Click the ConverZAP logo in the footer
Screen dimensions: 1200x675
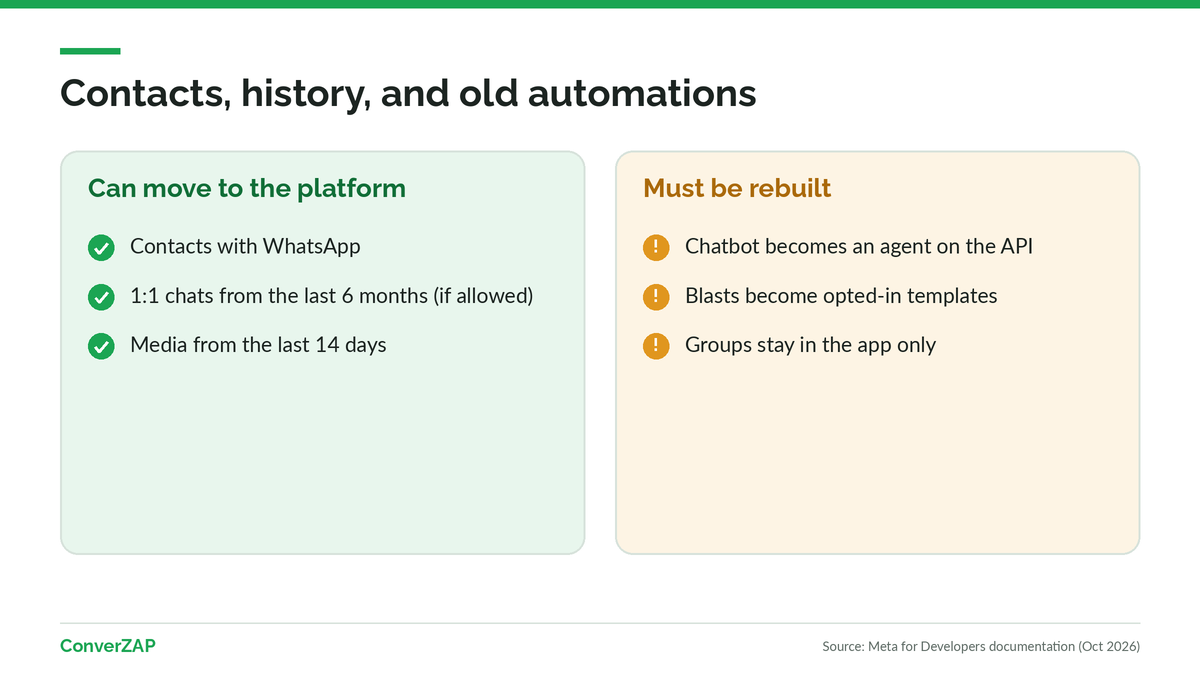108,646
